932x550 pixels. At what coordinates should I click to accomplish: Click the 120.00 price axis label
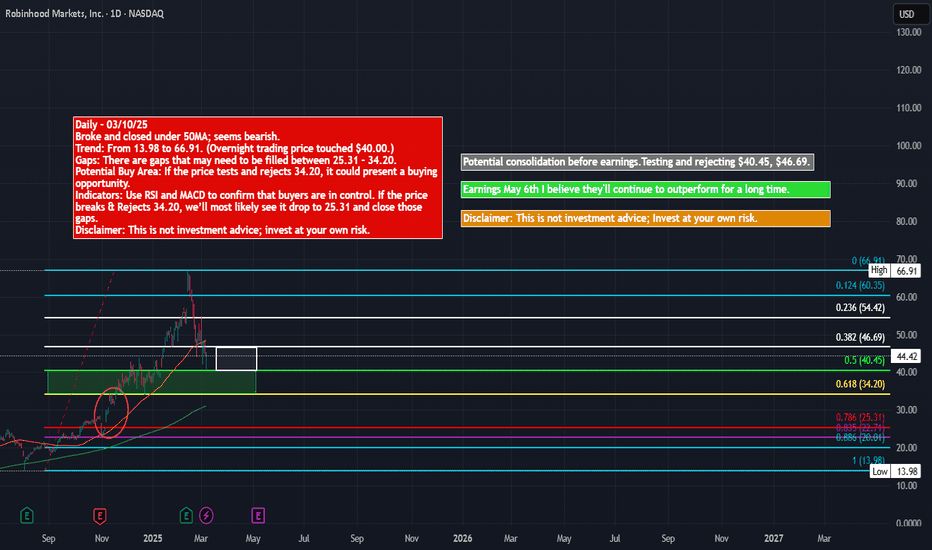[x=909, y=70]
